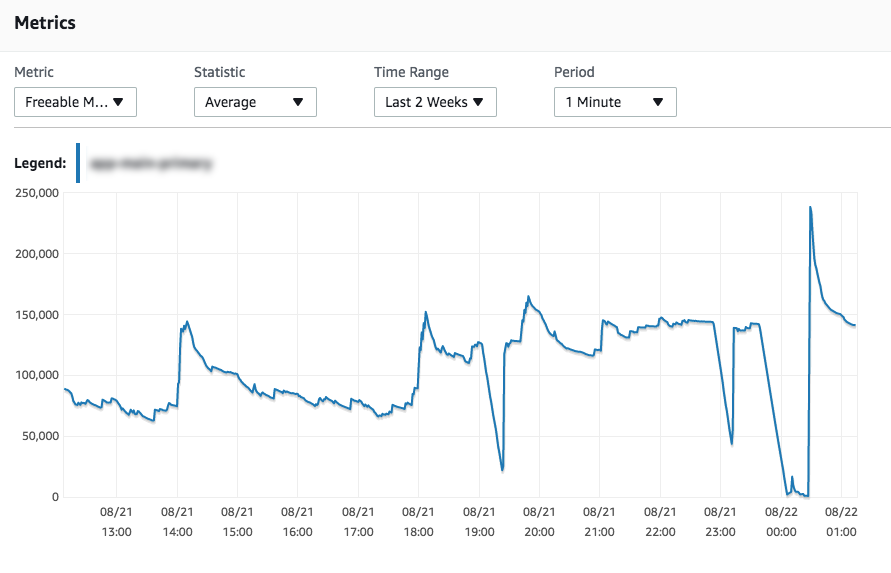This screenshot has height=573, width=891.
Task: Click the 08/21 18:00 x-axis label
Action: (x=418, y=522)
